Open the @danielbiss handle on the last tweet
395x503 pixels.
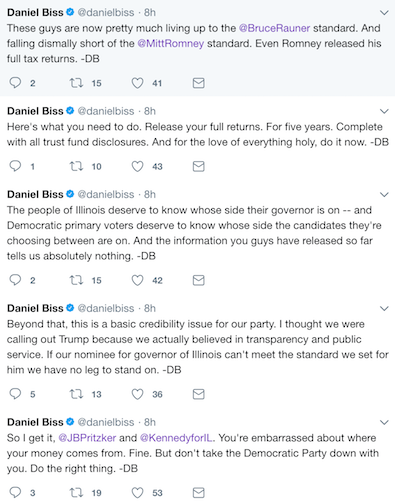pos(106,422)
